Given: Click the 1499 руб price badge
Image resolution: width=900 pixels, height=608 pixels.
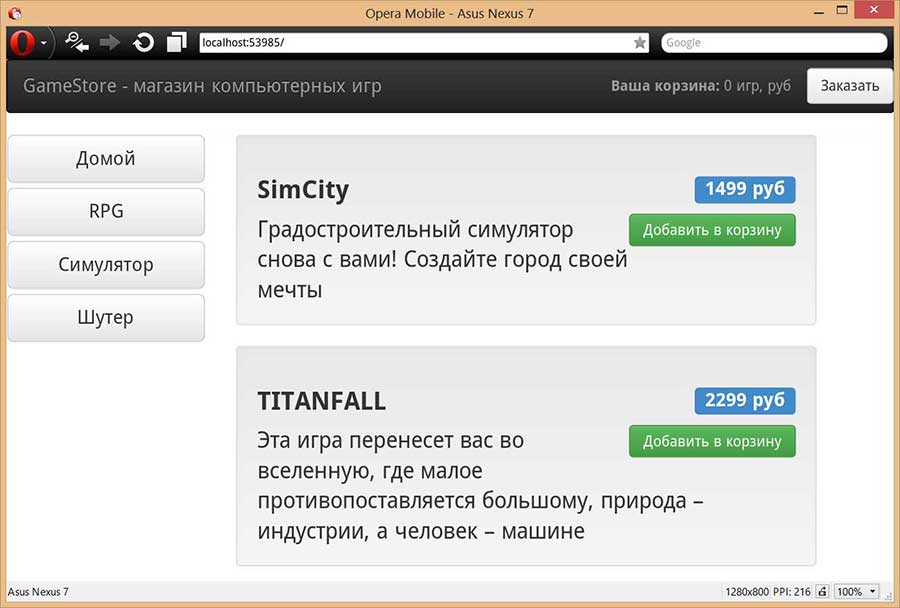Looking at the screenshot, I should click(x=745, y=189).
